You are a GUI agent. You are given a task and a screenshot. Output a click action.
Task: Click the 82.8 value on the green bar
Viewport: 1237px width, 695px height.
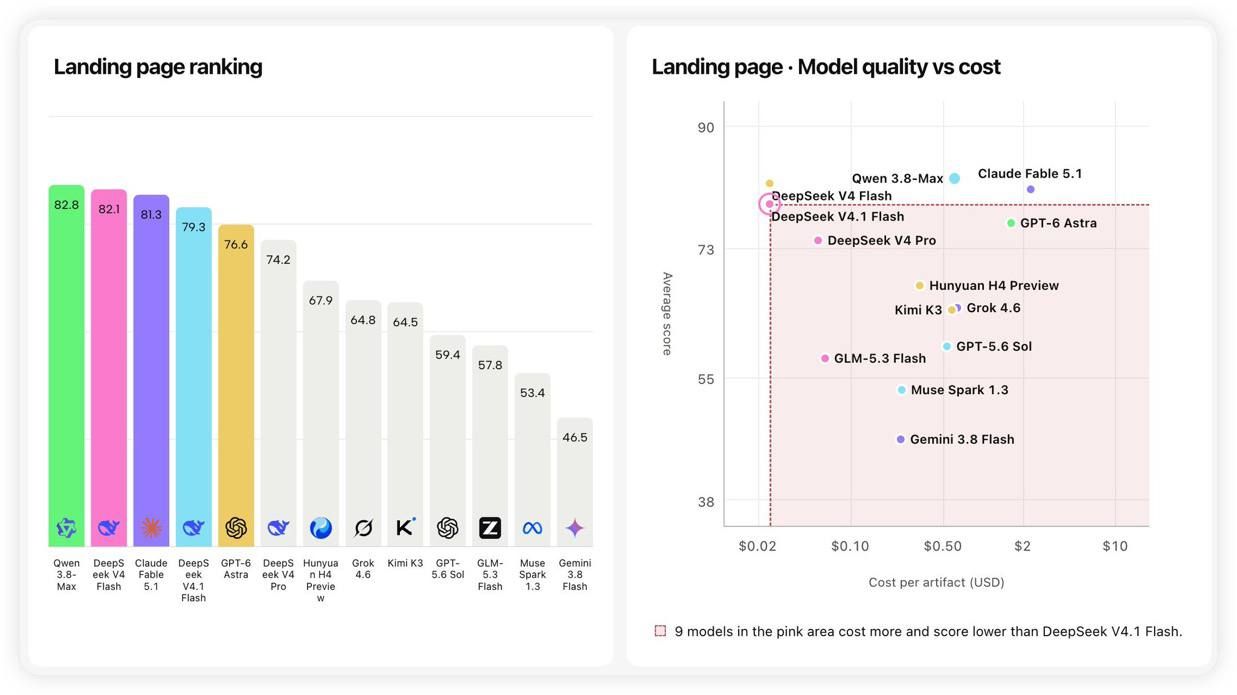pyautogui.click(x=66, y=204)
